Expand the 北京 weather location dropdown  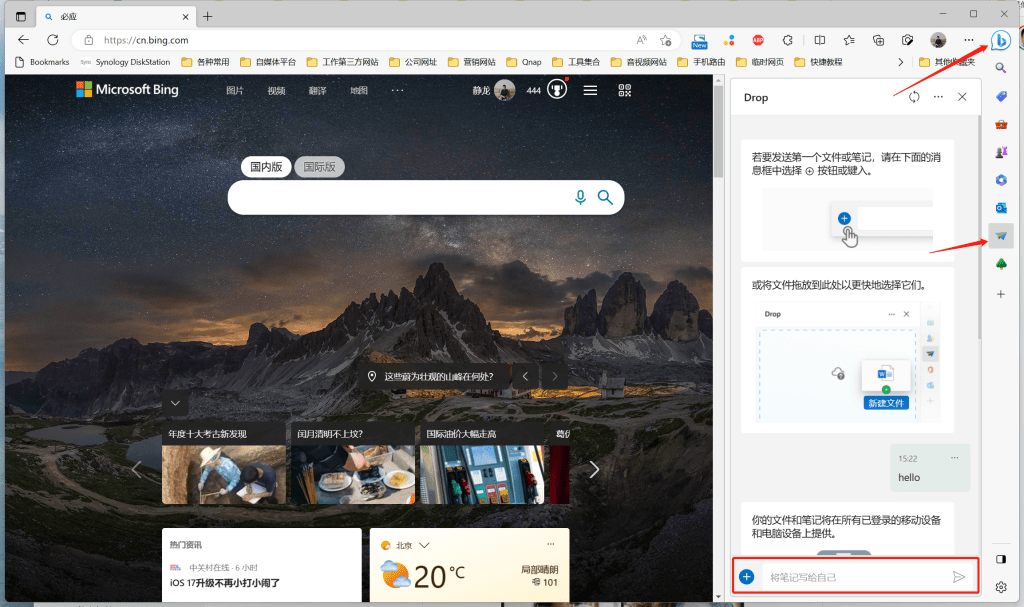coord(424,545)
